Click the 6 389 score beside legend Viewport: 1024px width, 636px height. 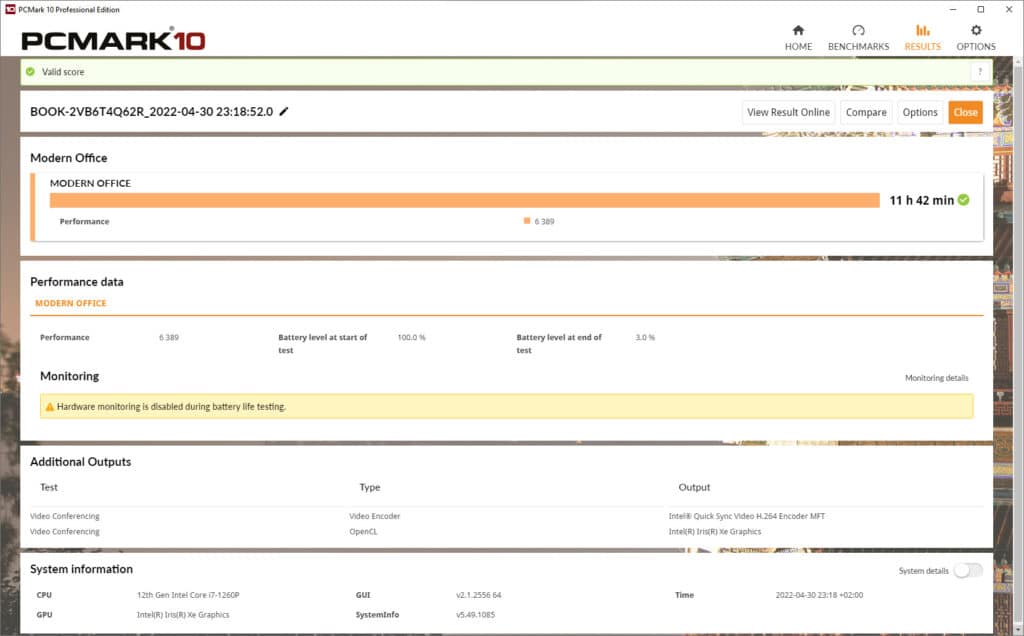[544, 221]
